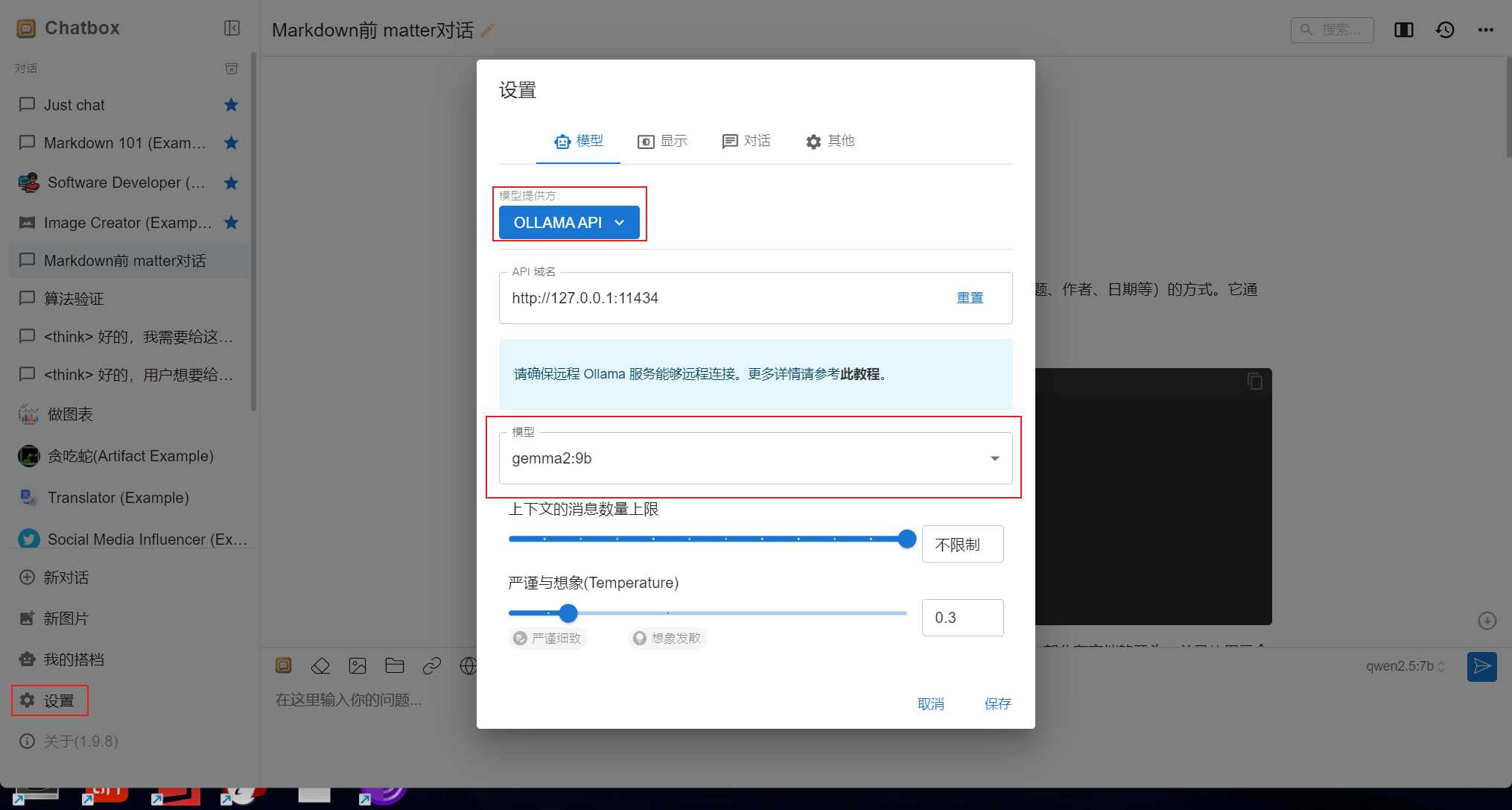Viewport: 1512px width, 810px height.
Task: Click the send message arrow button
Action: click(x=1481, y=666)
